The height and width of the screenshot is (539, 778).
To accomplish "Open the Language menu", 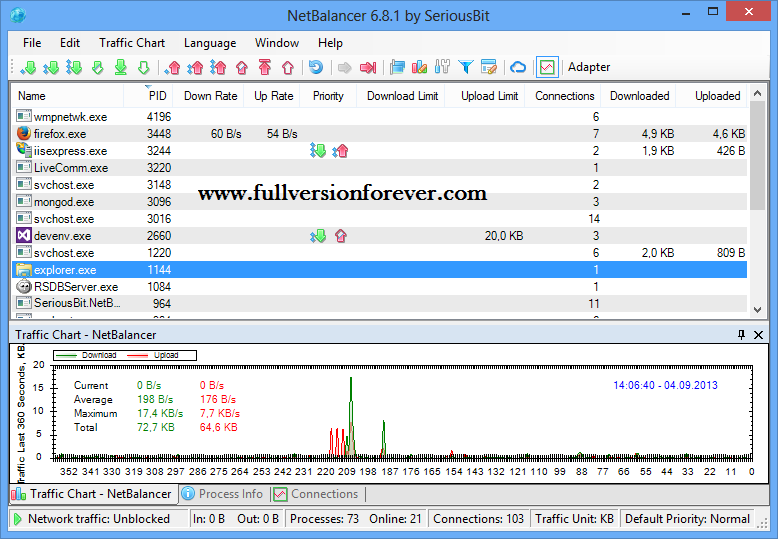I will (210, 43).
